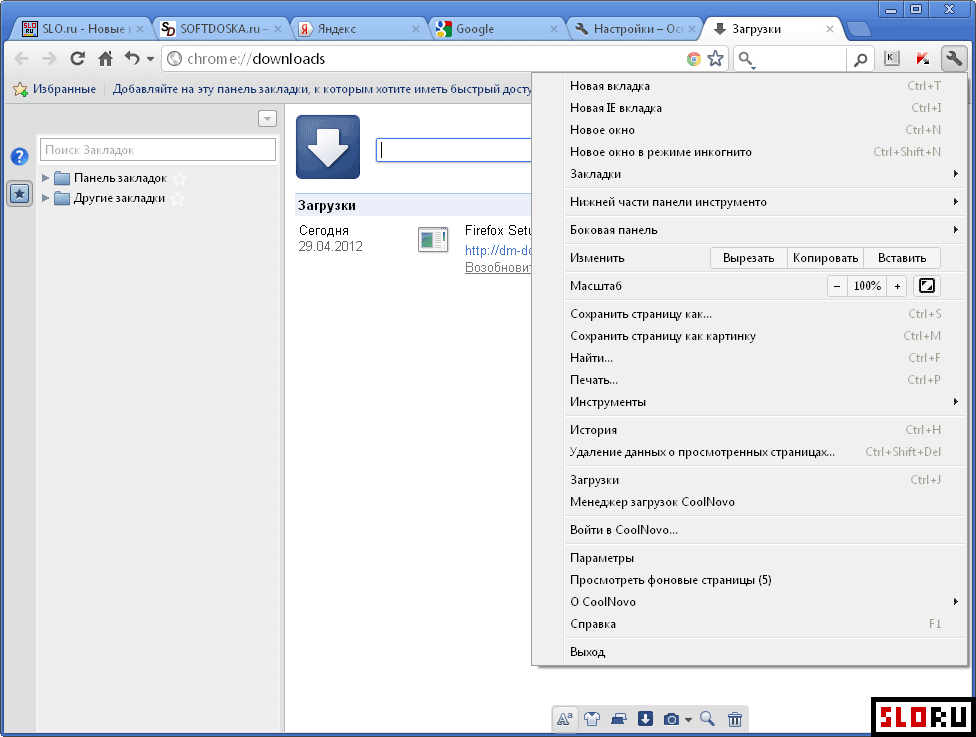Click the trash bin icon in bottom toolbar

(x=735, y=720)
